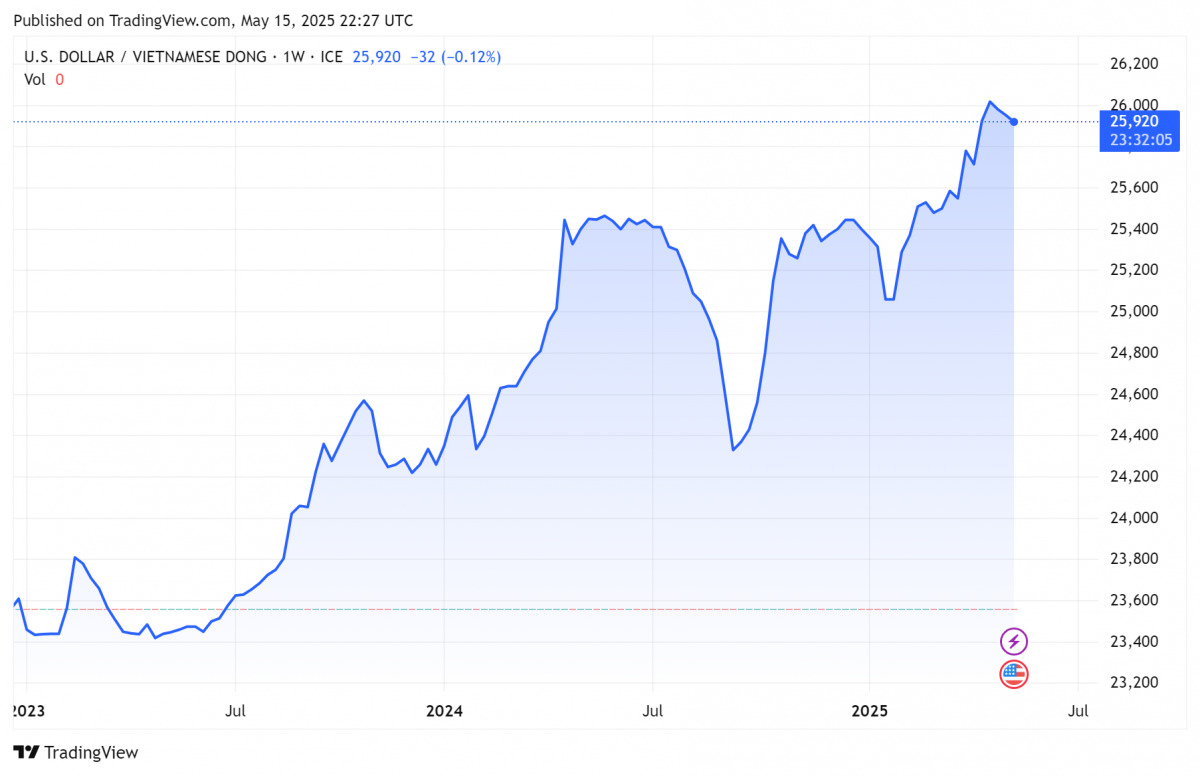Click the US flag event icon on chart
Screen dimensions: 1200x776
coord(1014,675)
